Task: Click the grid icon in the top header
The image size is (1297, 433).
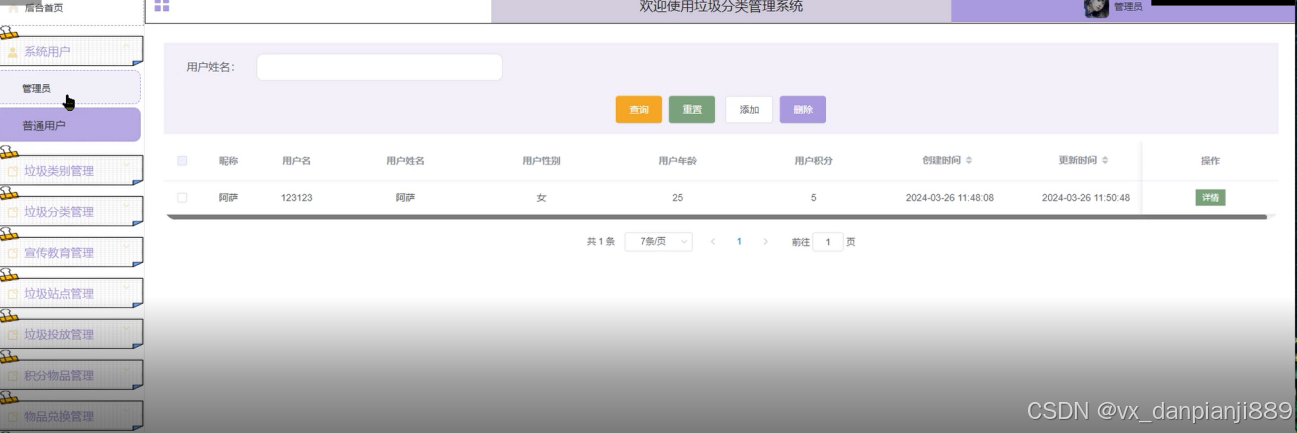Action: click(x=161, y=6)
